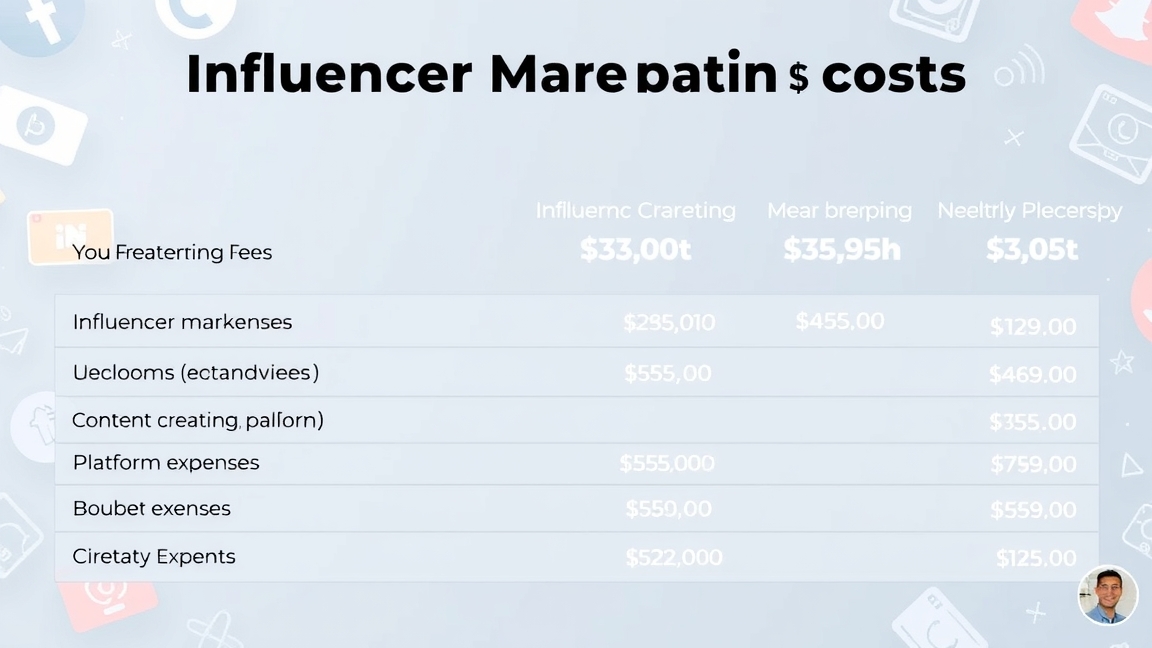Viewport: 1152px width, 648px height.
Task: Click the 'Influencer markenses' row label
Action: tap(182, 322)
